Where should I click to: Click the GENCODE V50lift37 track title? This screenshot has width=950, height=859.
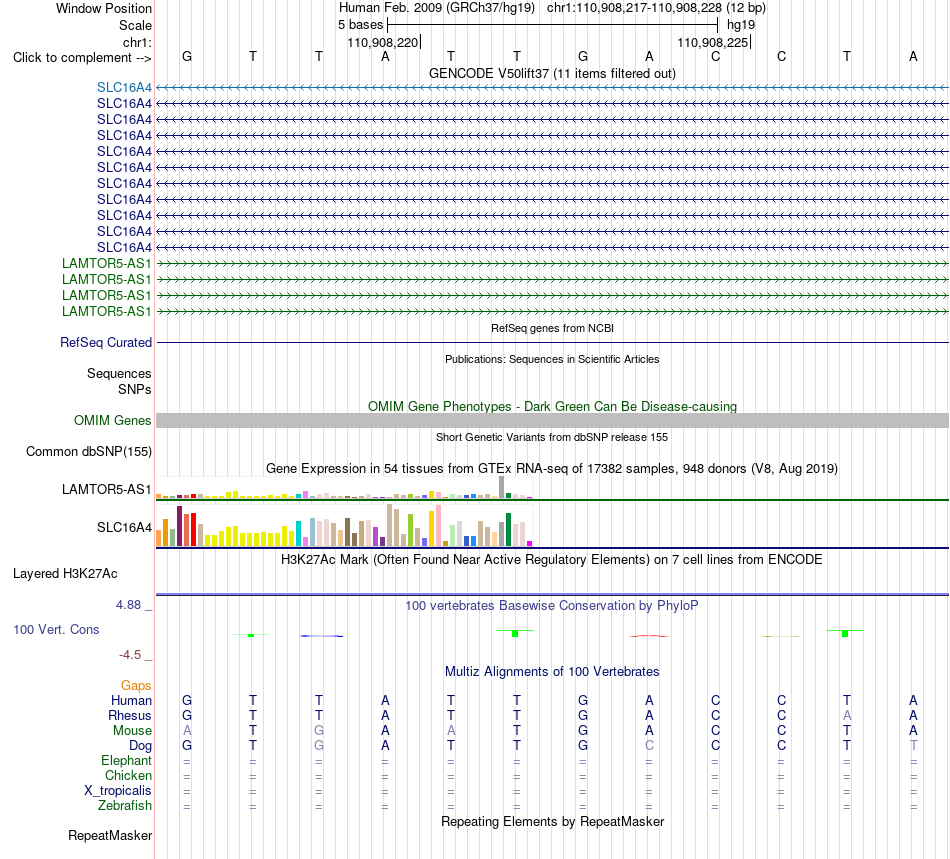[x=552, y=73]
